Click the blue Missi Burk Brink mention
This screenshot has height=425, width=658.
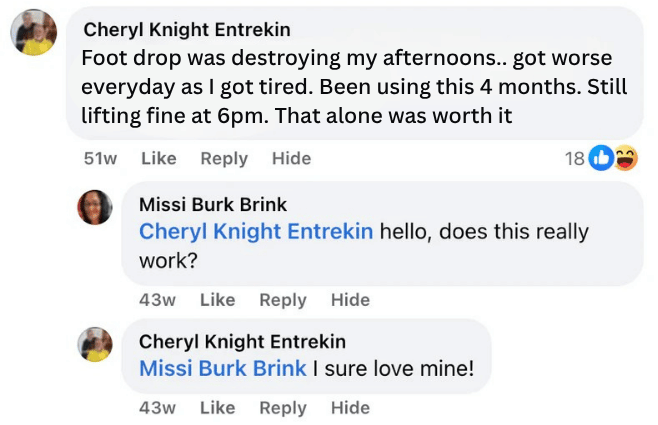pos(223,369)
